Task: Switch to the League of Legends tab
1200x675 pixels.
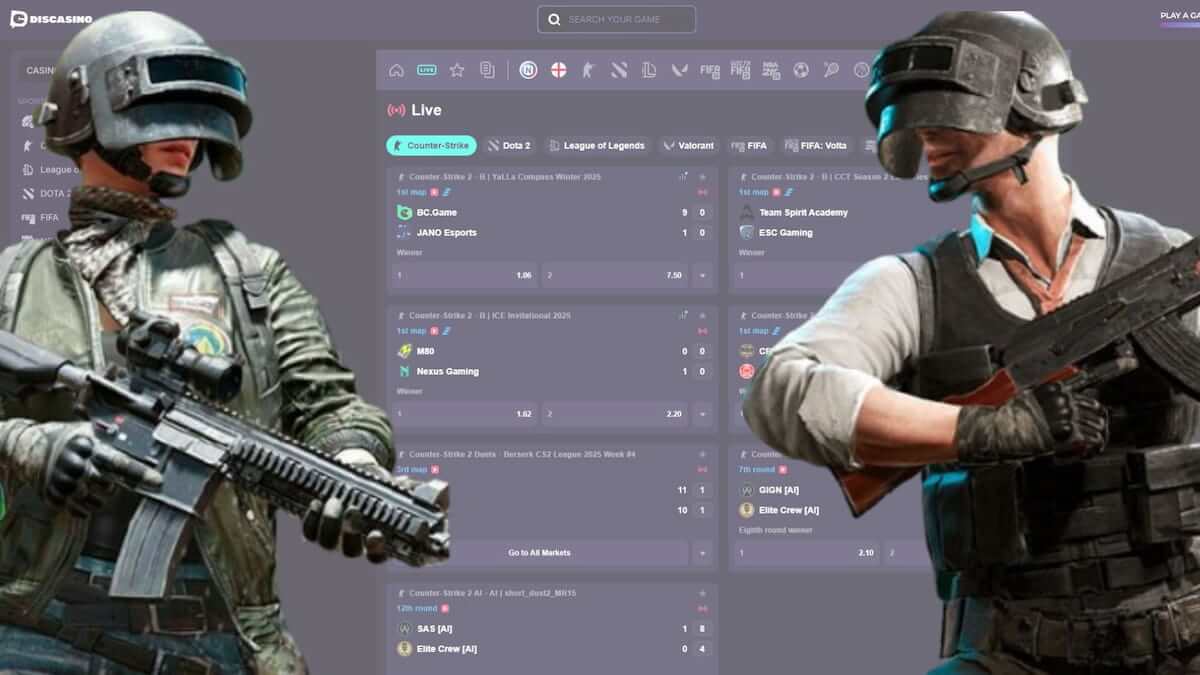Action: coord(597,146)
